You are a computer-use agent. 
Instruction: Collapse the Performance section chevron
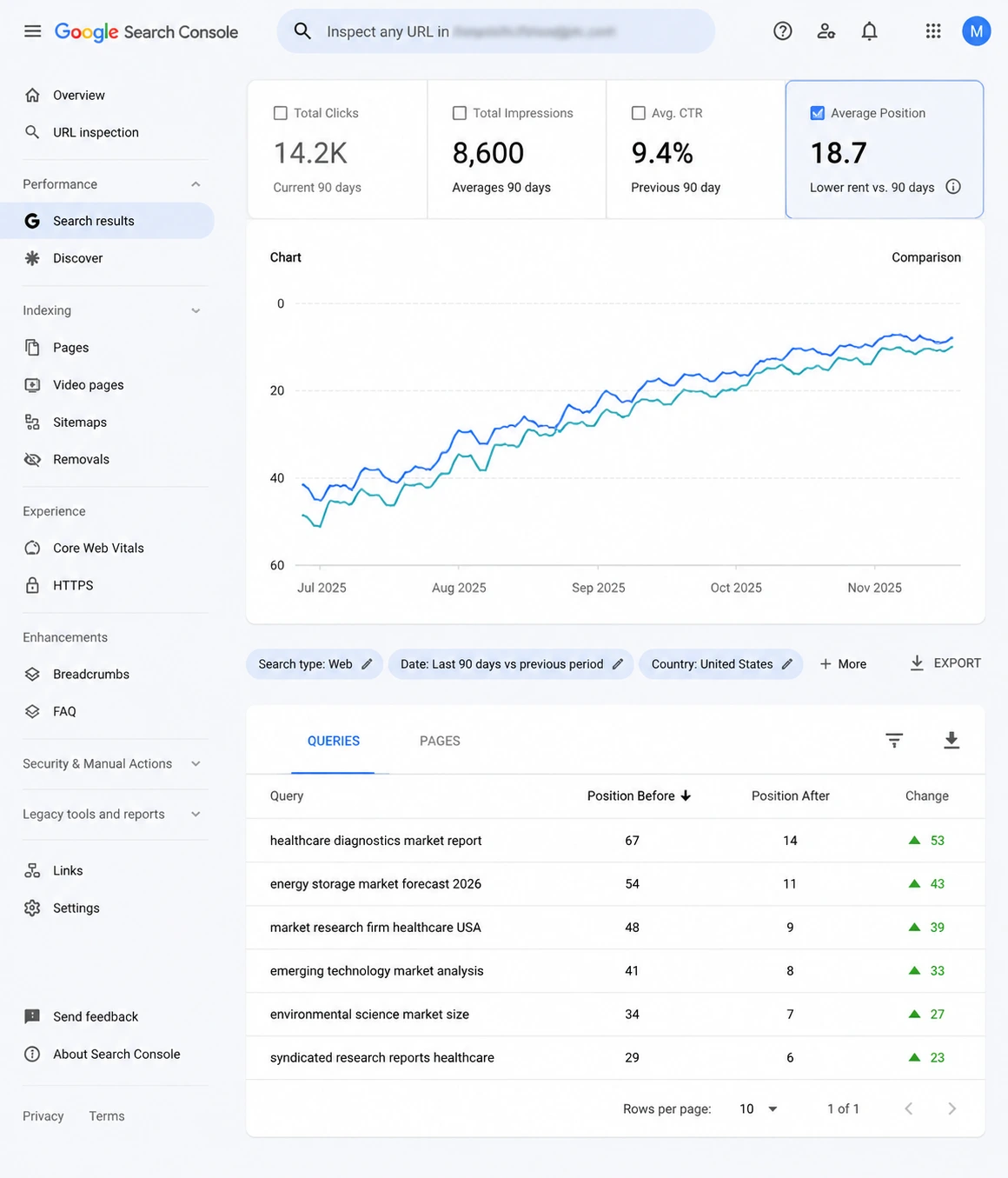point(196,184)
